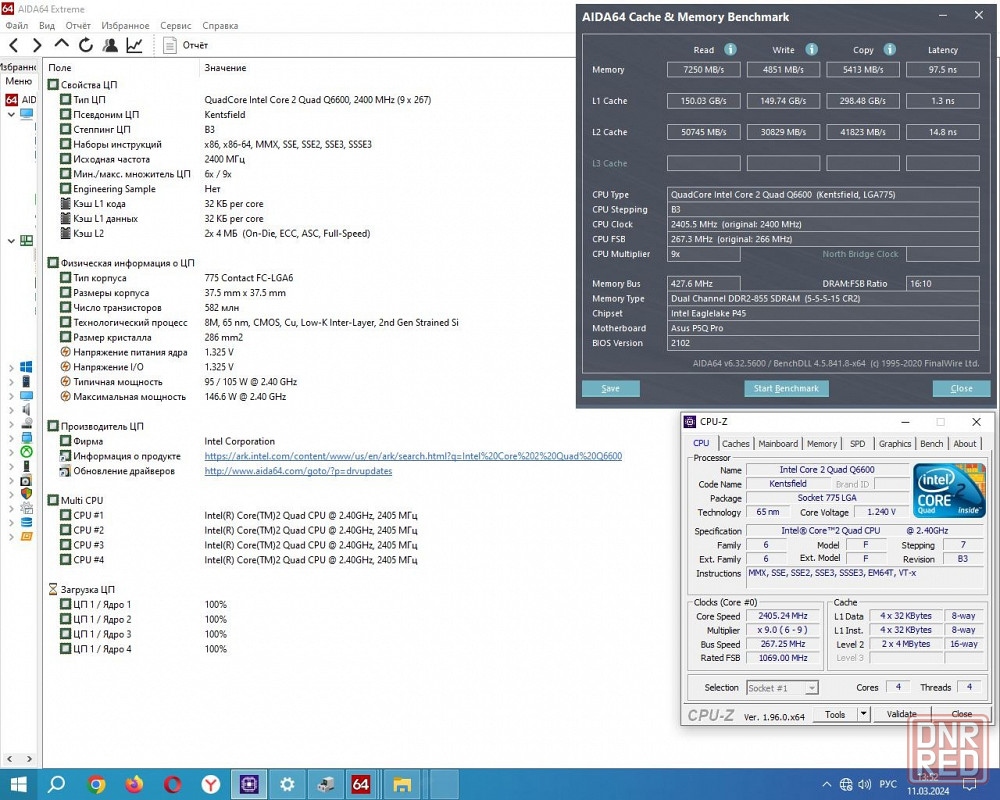Select the Benchmark tree icon
The image size is (1000, 800).
click(26, 537)
